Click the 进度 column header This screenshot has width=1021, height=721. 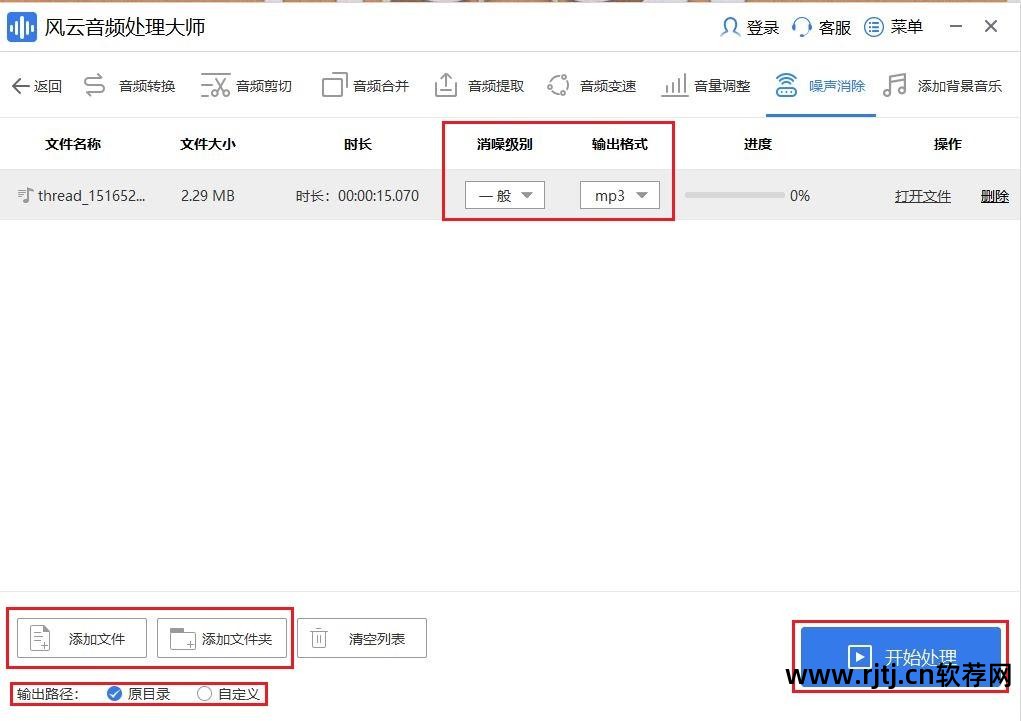coord(758,144)
